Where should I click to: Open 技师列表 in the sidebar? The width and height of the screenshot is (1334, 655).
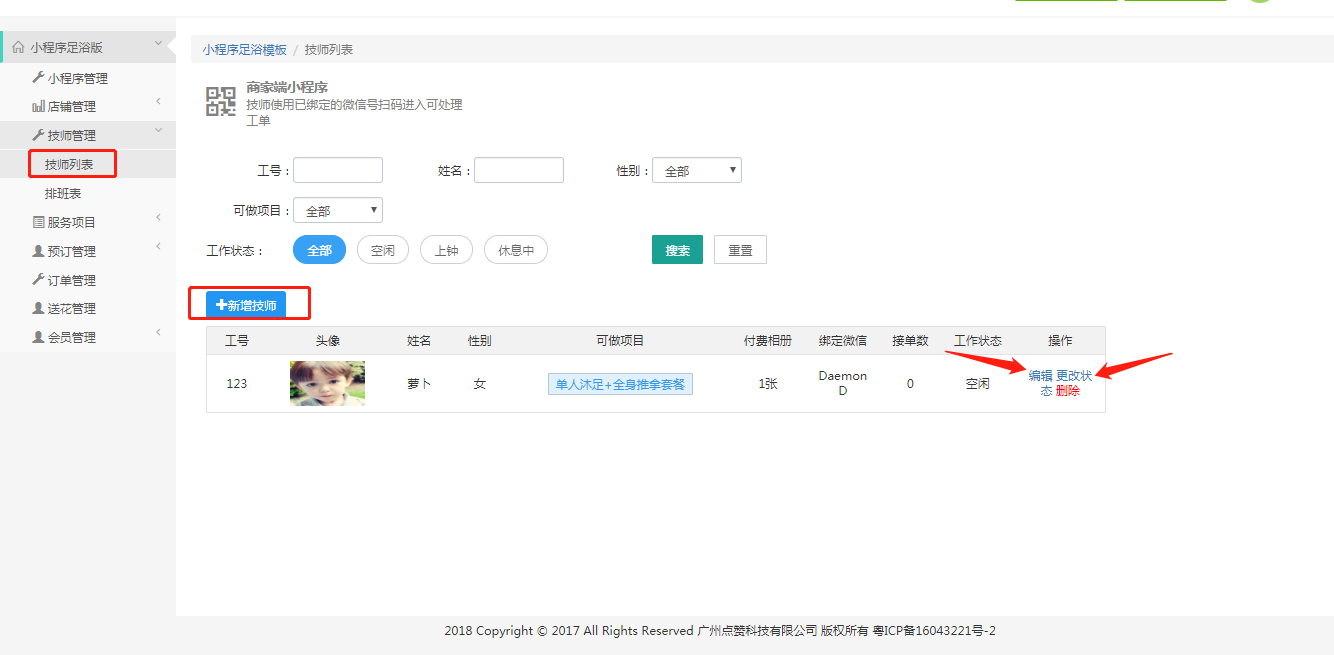[x=69, y=164]
